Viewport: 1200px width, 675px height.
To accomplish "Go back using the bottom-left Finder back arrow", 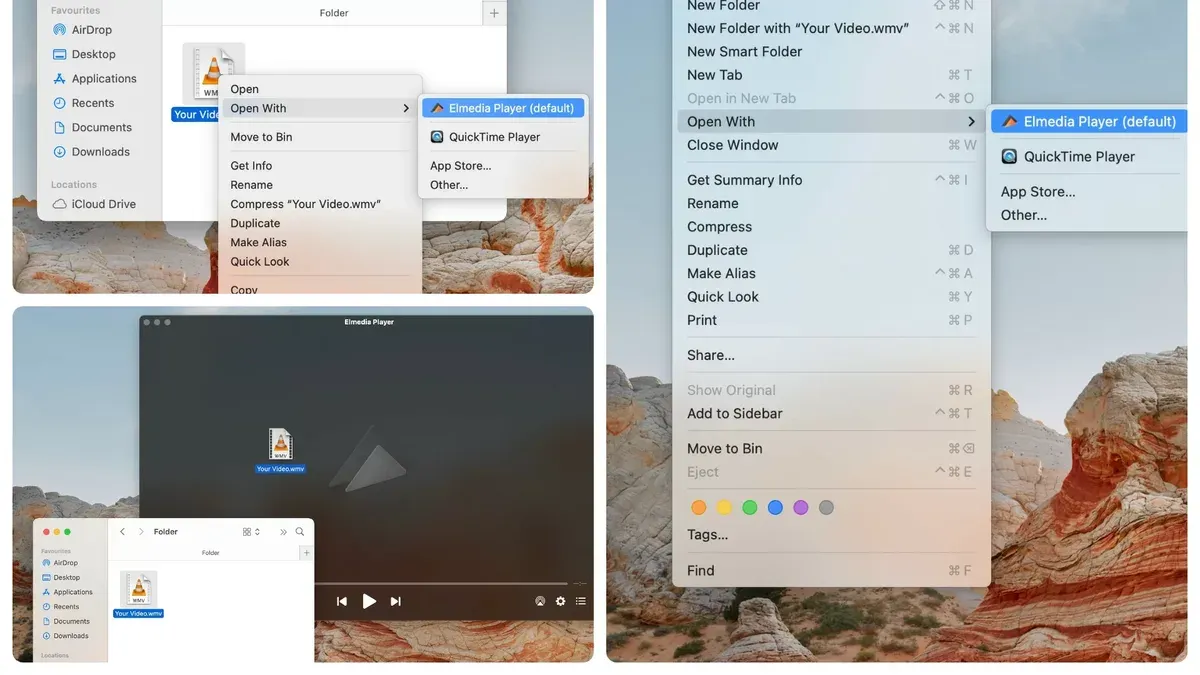I will point(122,532).
